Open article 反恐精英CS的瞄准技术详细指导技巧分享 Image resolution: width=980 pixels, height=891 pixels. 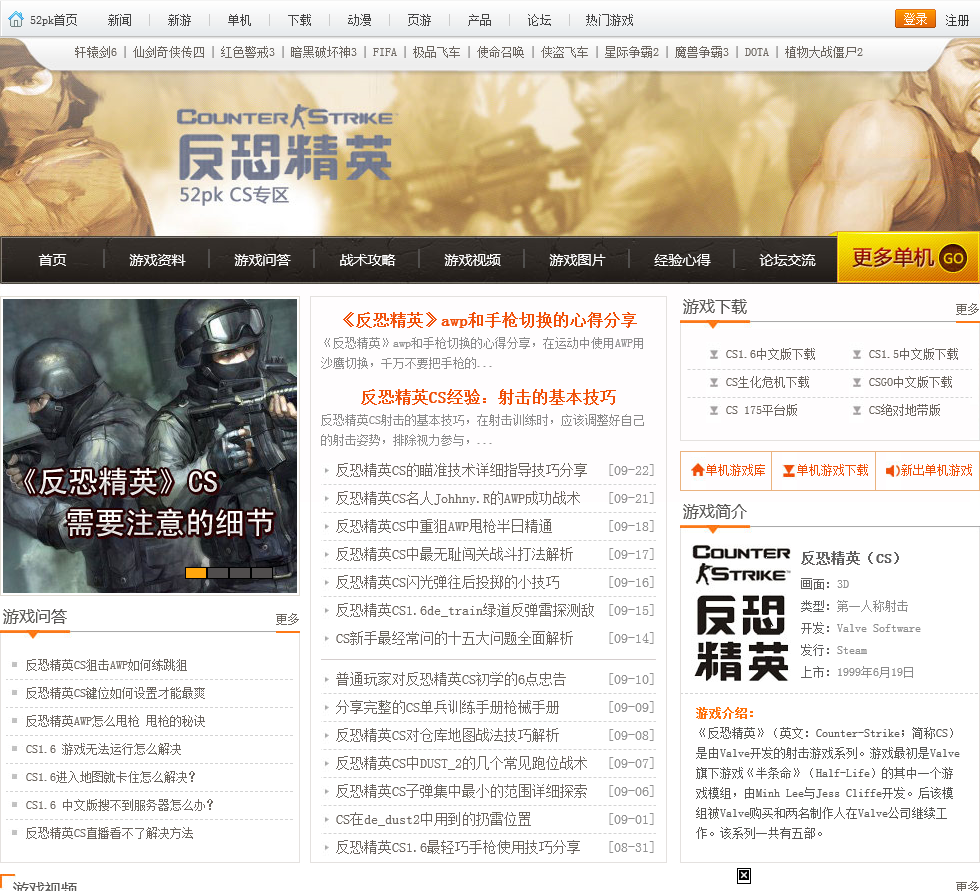[461, 470]
